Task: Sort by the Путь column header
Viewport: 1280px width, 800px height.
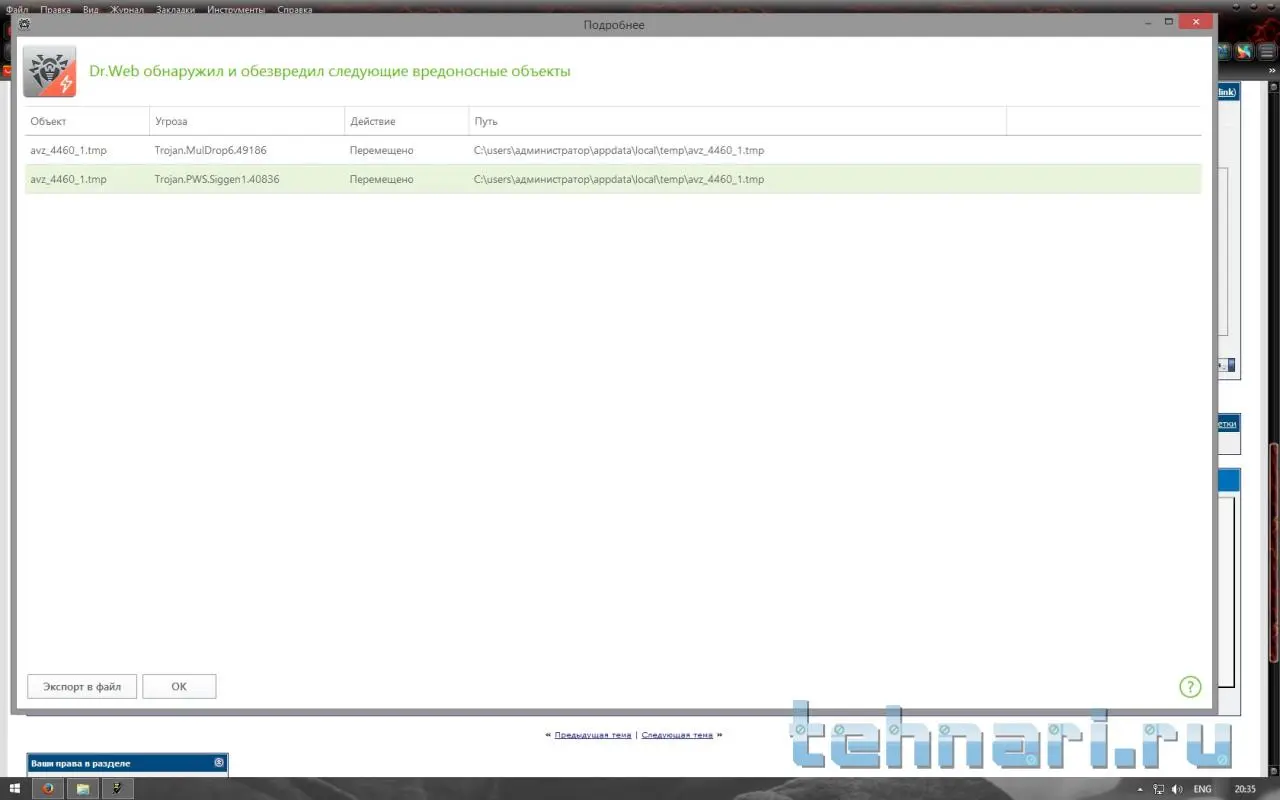Action: point(738,121)
